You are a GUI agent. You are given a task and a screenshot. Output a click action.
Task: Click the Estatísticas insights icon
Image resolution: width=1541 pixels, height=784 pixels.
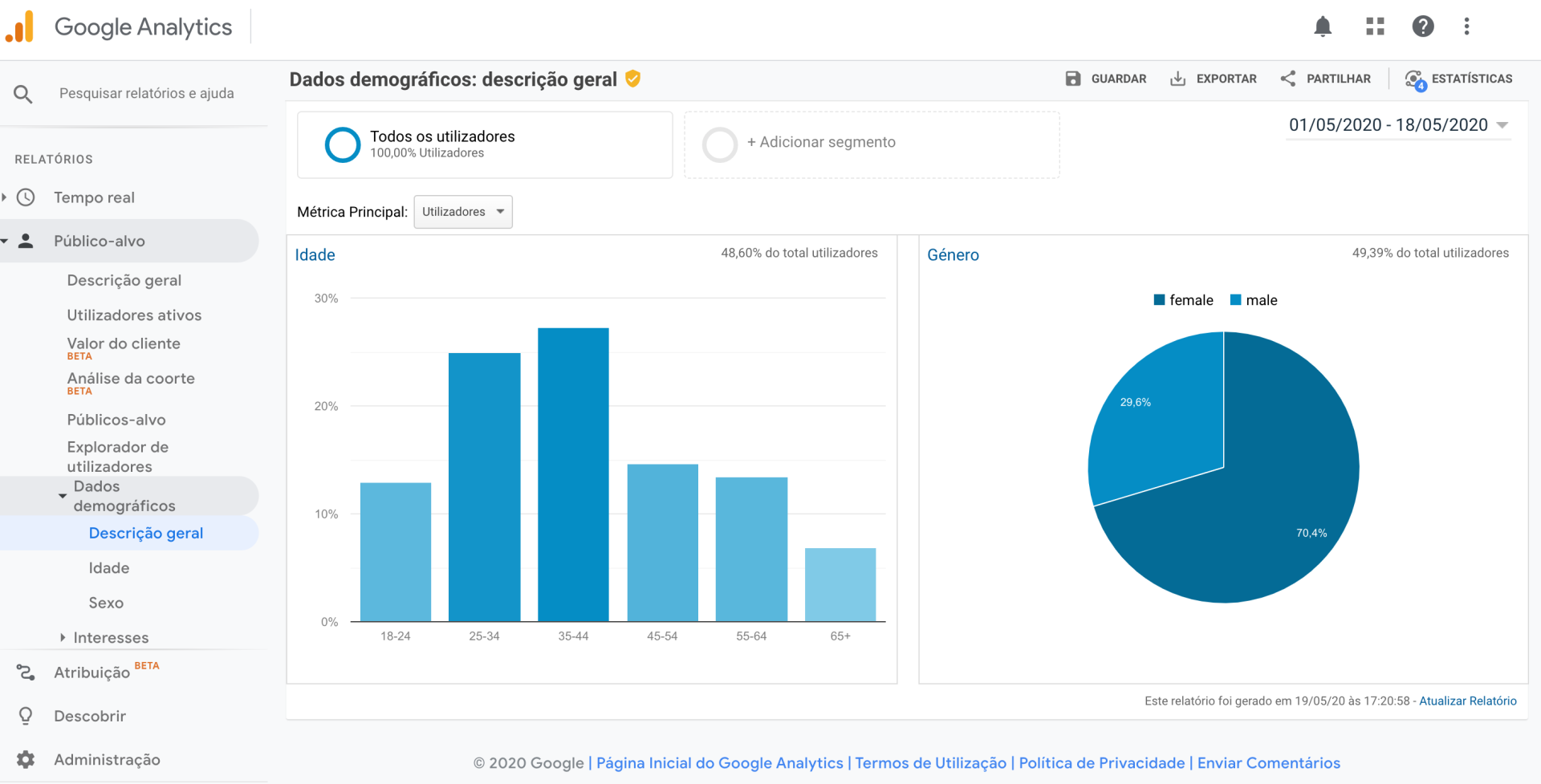1415,79
